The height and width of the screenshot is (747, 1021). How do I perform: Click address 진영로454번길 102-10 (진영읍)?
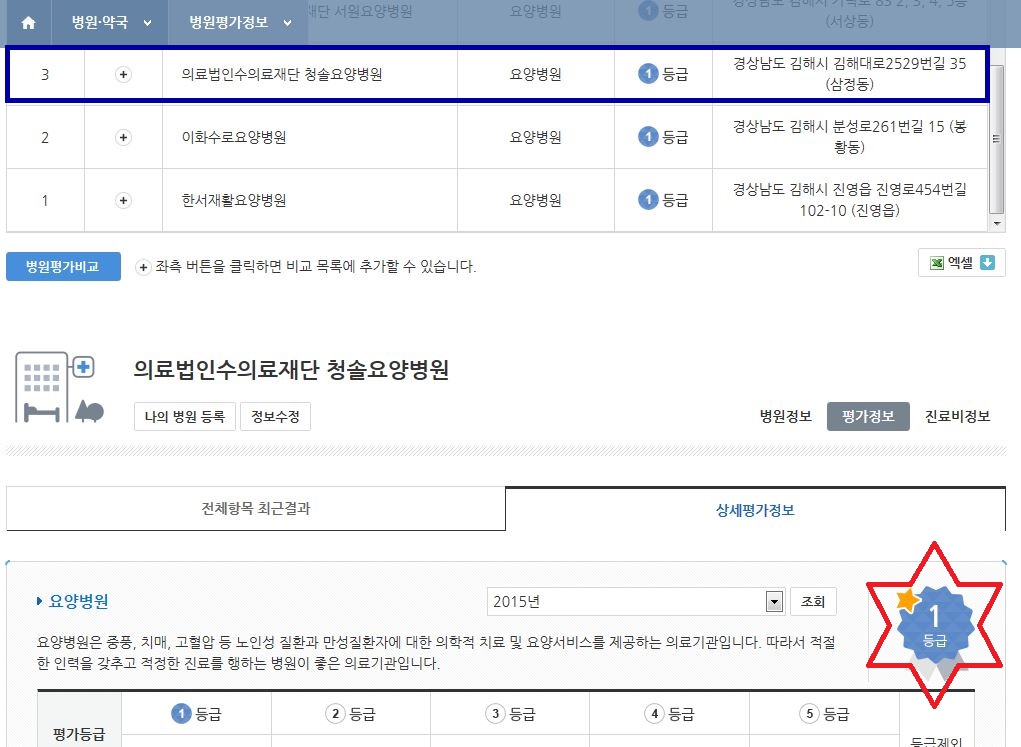850,200
